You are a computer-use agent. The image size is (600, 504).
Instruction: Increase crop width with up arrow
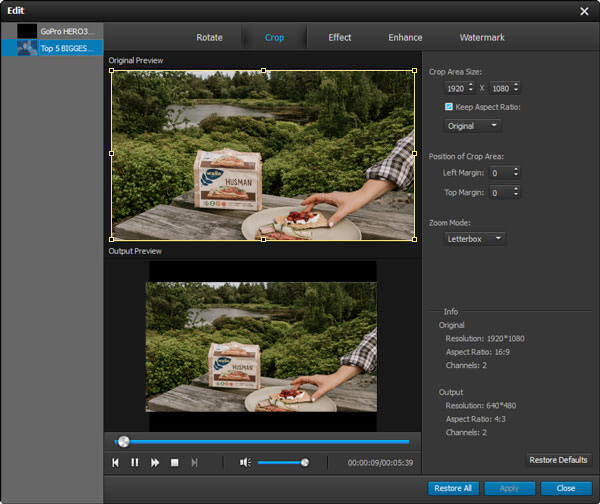(x=471, y=85)
